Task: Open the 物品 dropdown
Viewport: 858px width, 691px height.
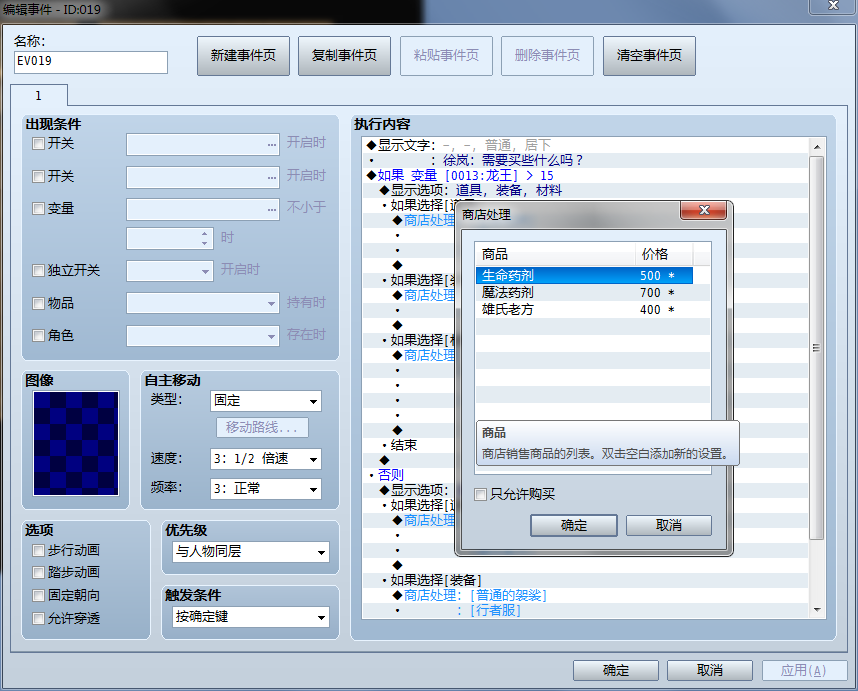Action: tap(203, 303)
